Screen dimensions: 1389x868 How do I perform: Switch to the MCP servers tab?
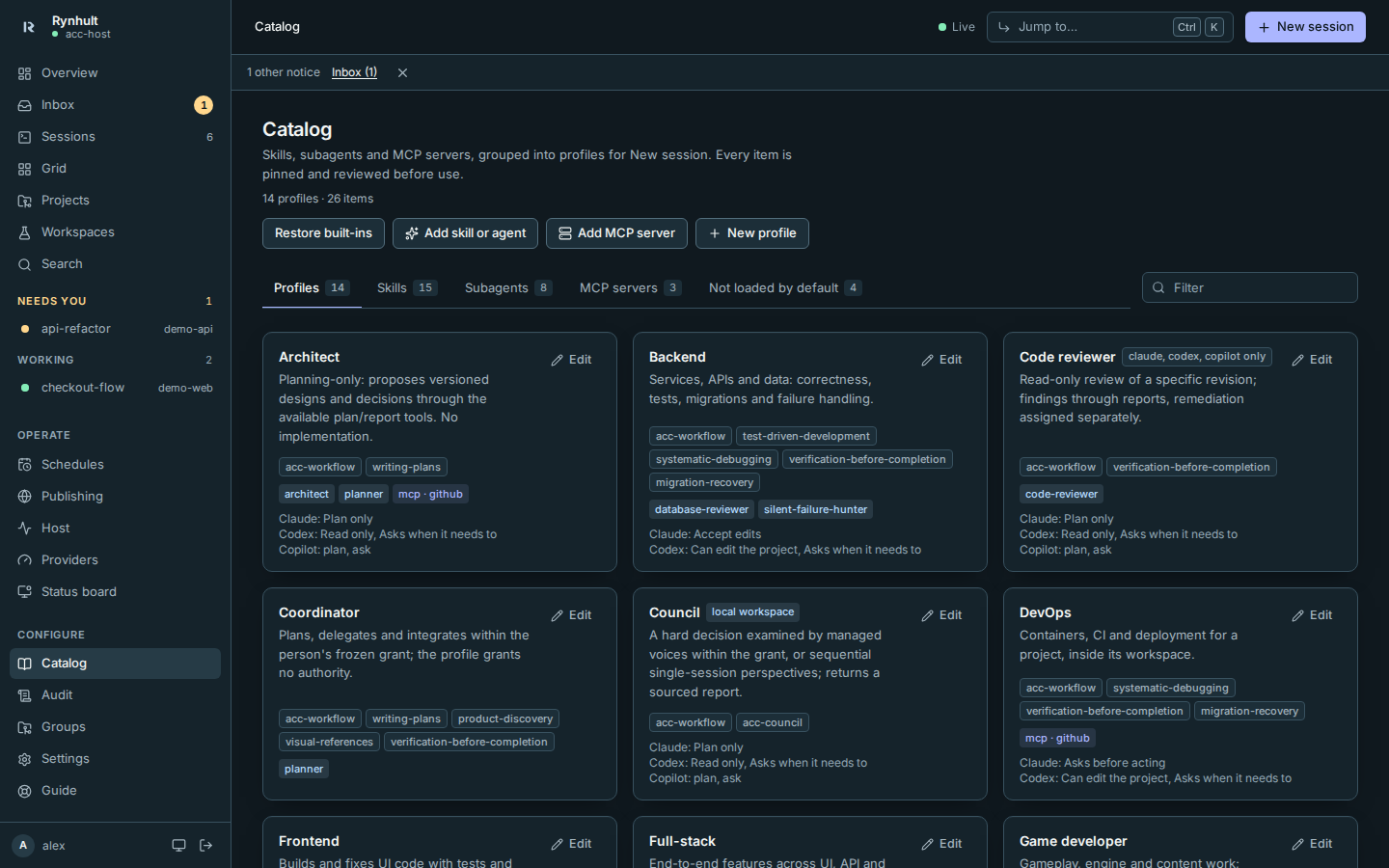click(630, 288)
